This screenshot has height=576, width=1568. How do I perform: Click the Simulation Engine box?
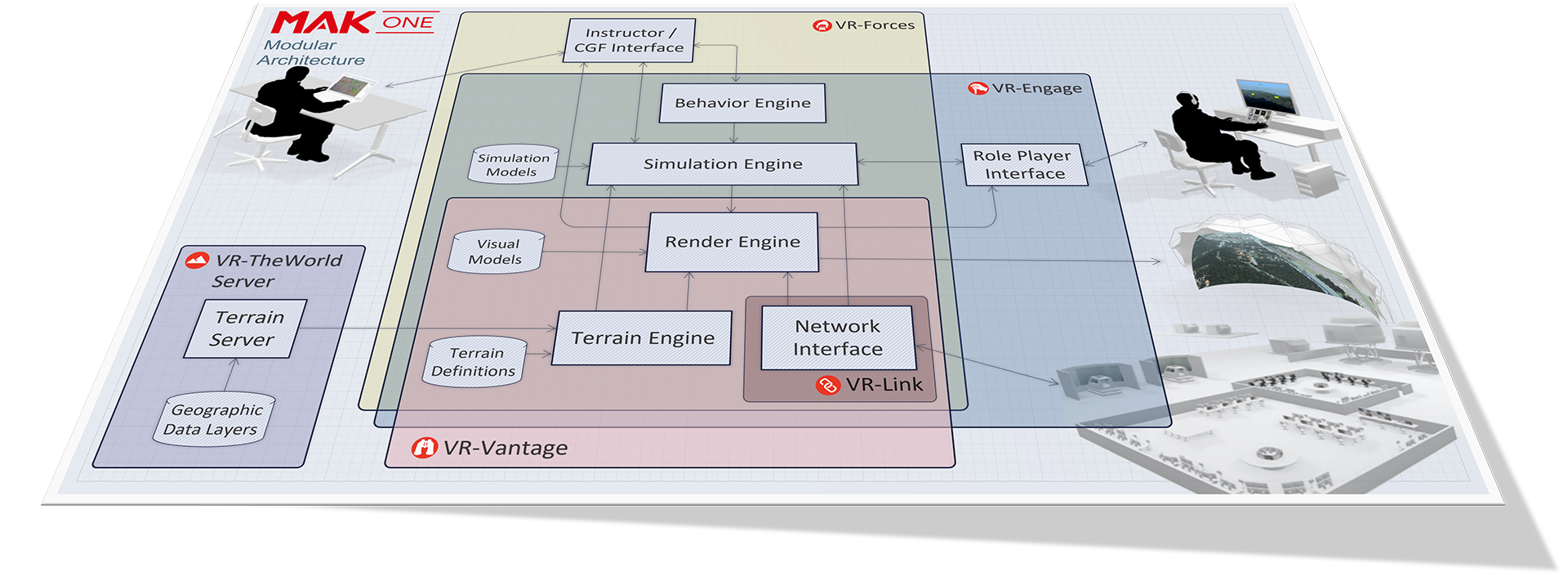[x=723, y=164]
